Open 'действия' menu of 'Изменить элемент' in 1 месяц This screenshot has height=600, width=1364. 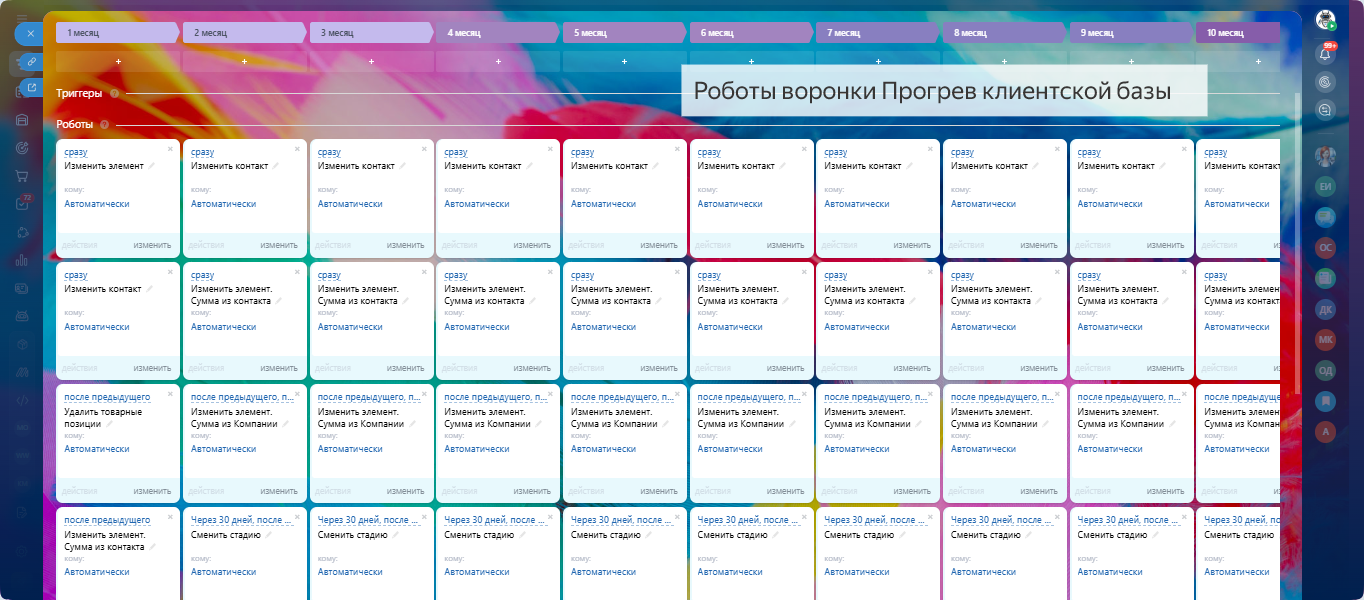point(80,245)
